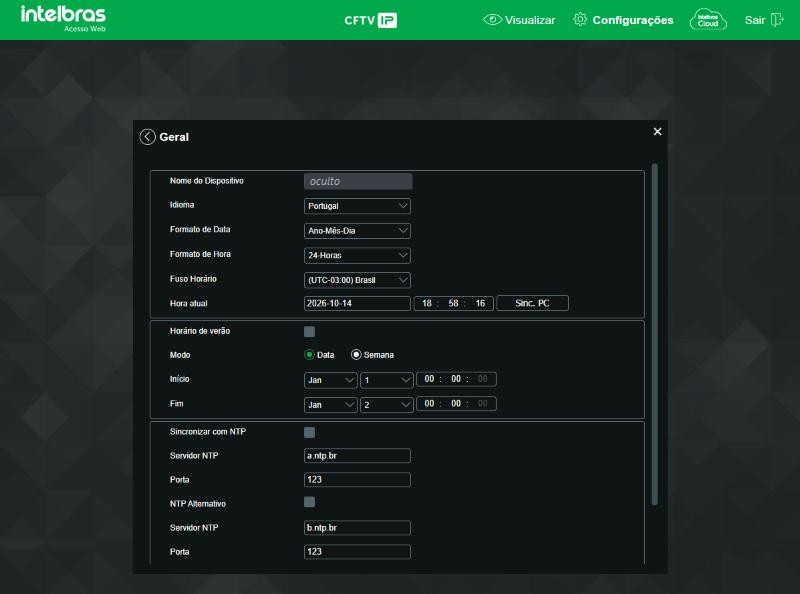The height and width of the screenshot is (594, 800).
Task: Open the Idioma dropdown
Action: point(357,206)
